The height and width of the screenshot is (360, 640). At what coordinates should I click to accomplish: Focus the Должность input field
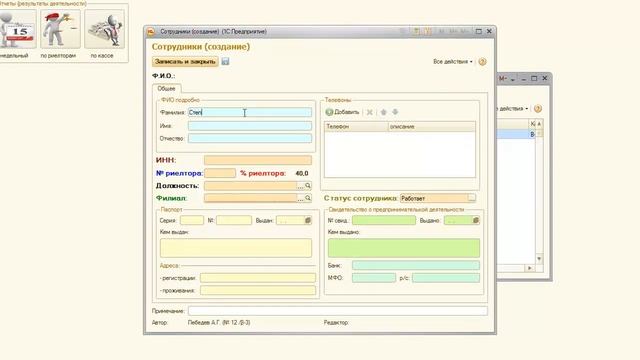(x=251, y=186)
